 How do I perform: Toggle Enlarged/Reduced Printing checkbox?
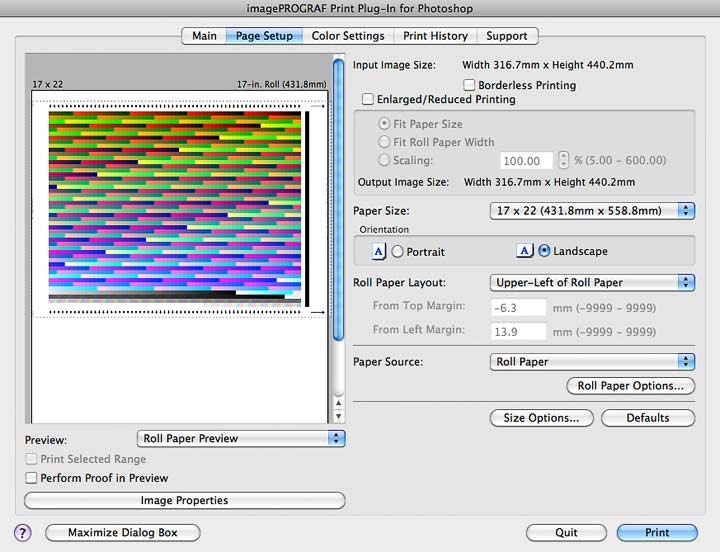tap(367, 99)
